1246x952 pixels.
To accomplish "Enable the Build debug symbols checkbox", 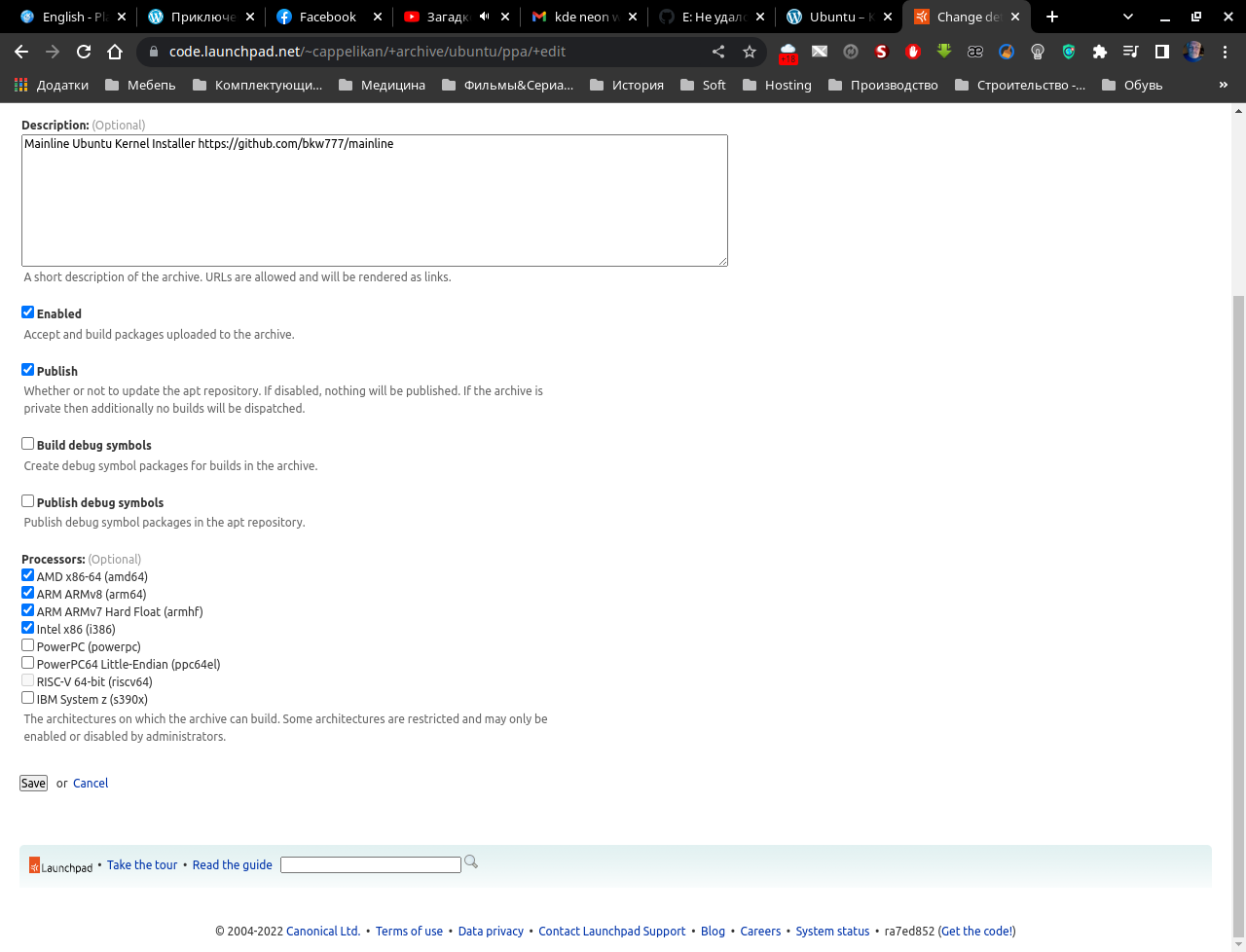I will tap(27, 443).
